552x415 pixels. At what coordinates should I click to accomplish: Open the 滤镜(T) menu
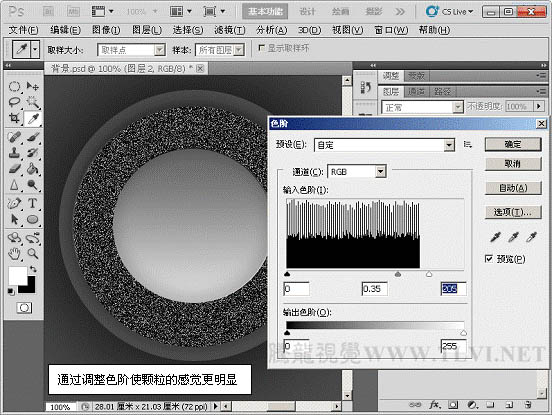(x=230, y=30)
